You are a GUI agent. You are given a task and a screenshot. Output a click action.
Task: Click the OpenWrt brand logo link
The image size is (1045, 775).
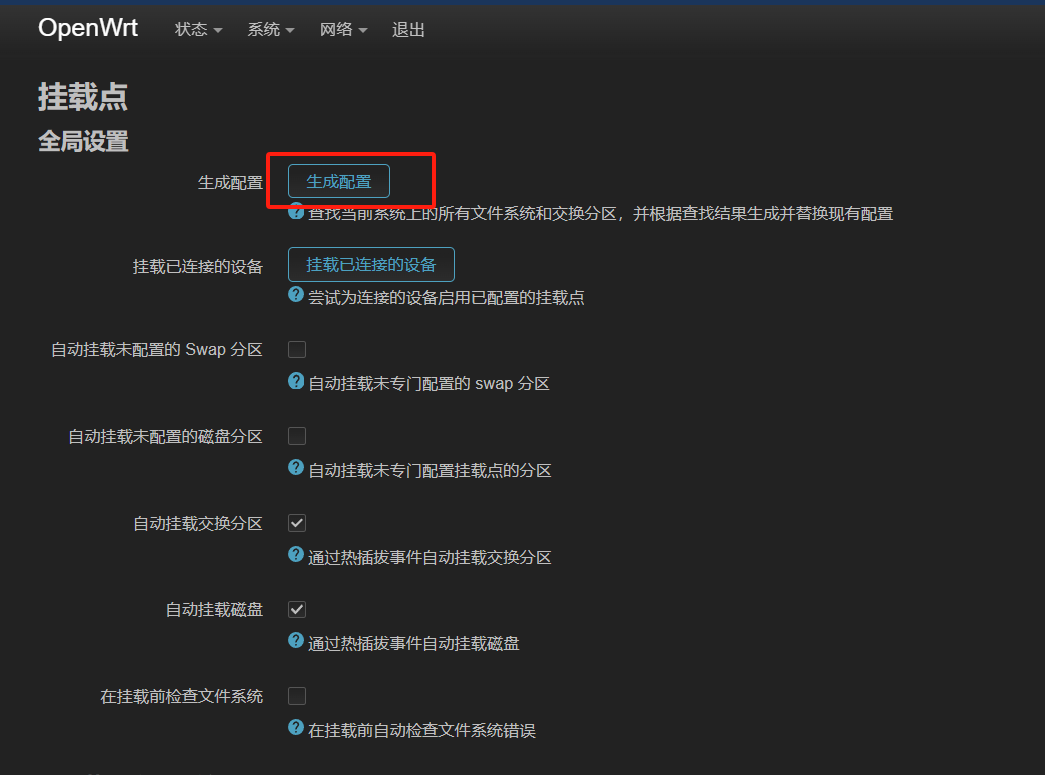point(88,28)
